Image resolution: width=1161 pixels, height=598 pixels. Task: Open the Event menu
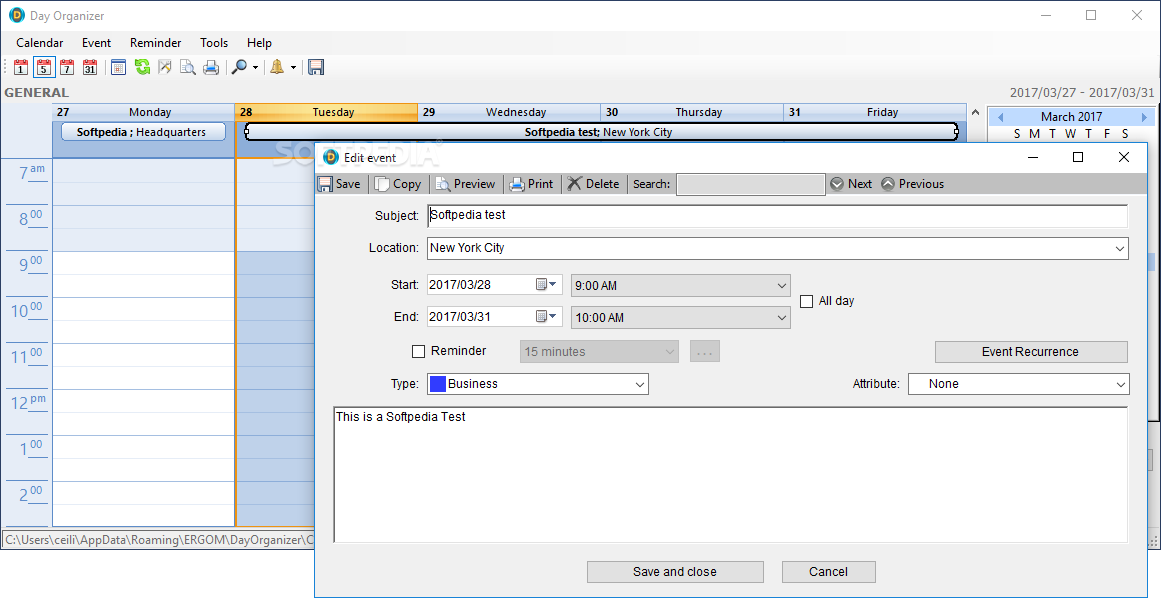pyautogui.click(x=96, y=43)
